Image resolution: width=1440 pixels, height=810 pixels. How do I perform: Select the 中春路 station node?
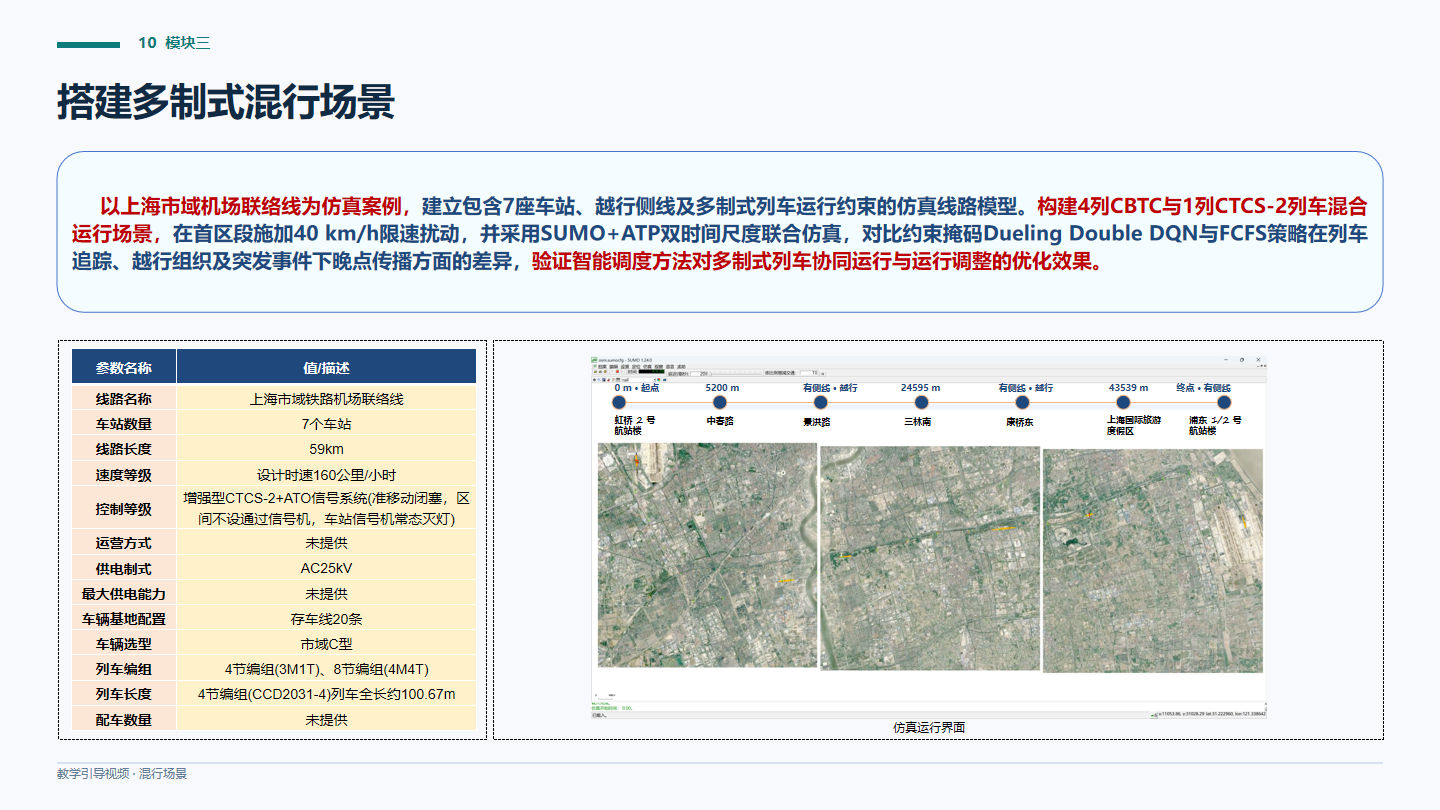pos(720,402)
